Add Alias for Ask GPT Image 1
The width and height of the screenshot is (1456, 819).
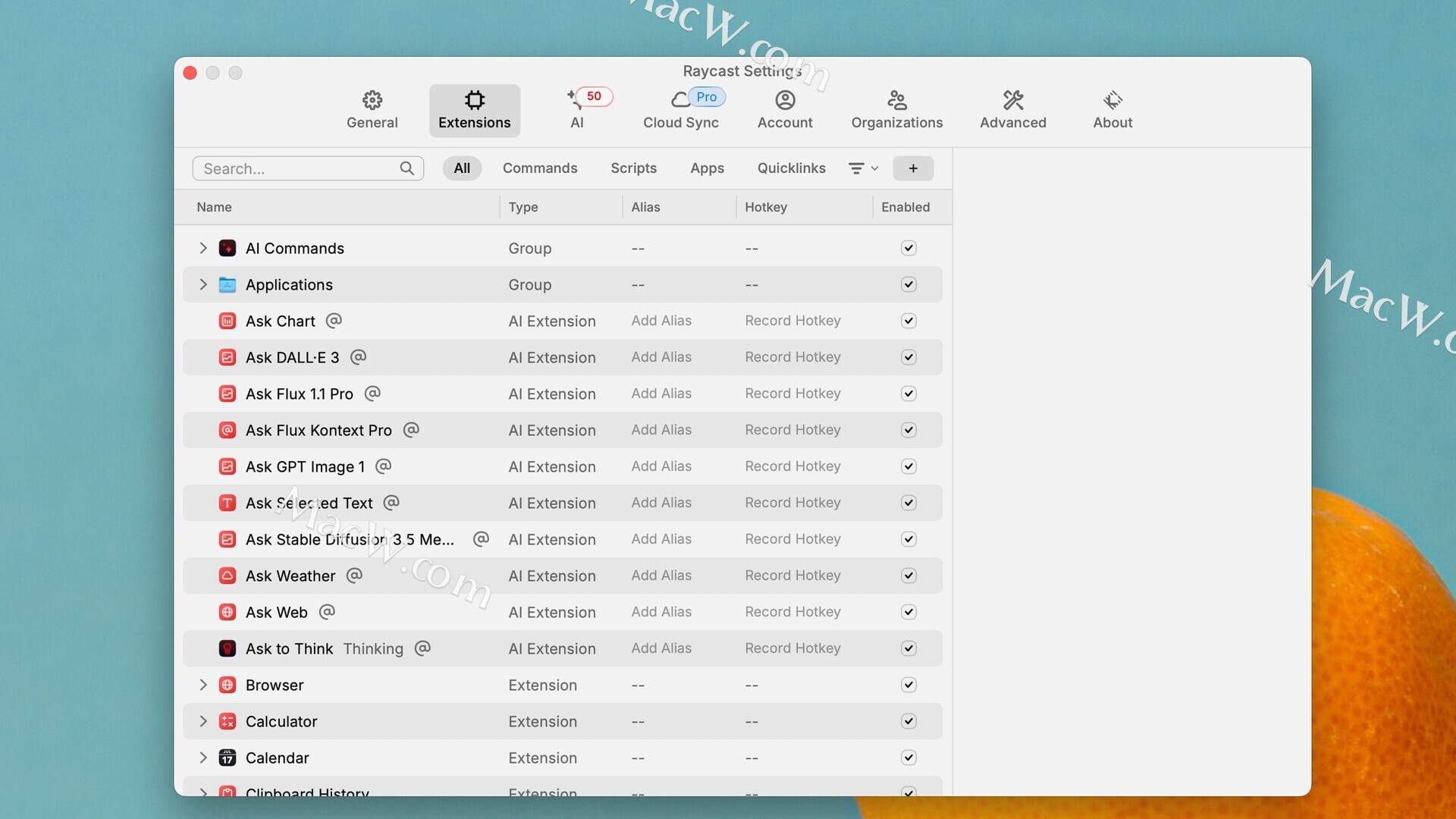click(661, 466)
